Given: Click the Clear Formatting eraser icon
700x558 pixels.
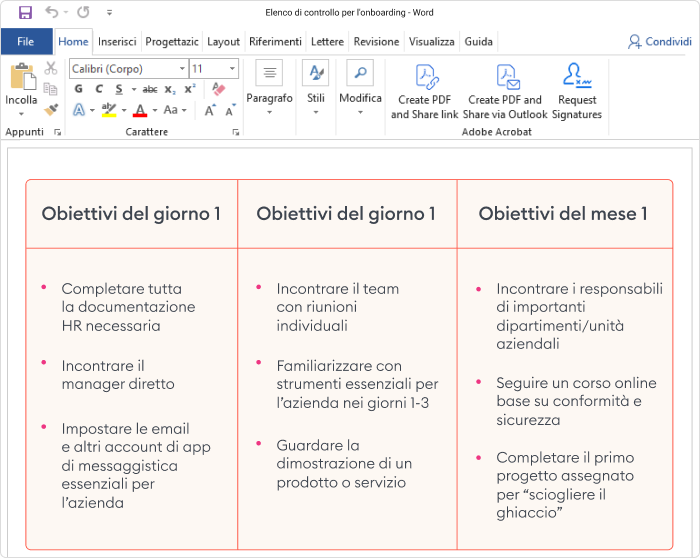Looking at the screenshot, I should (x=219, y=88).
